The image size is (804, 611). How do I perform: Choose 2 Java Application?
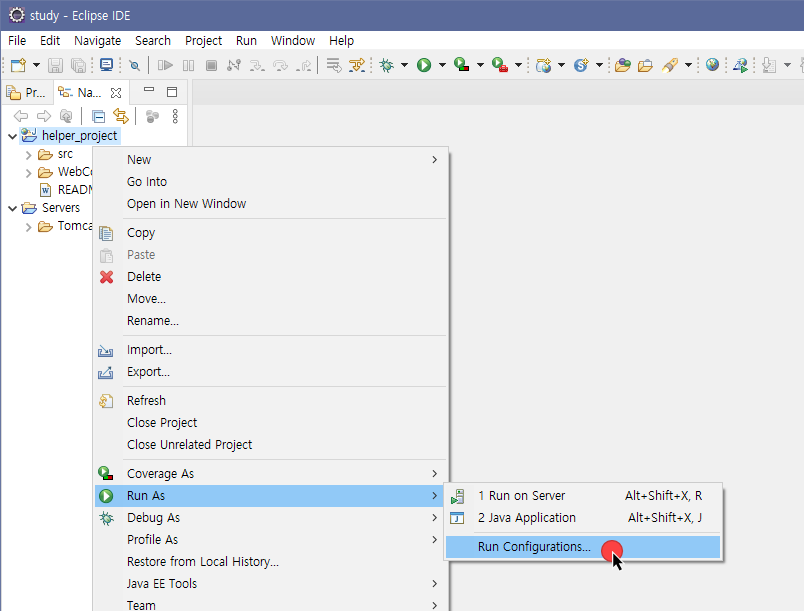click(x=583, y=518)
